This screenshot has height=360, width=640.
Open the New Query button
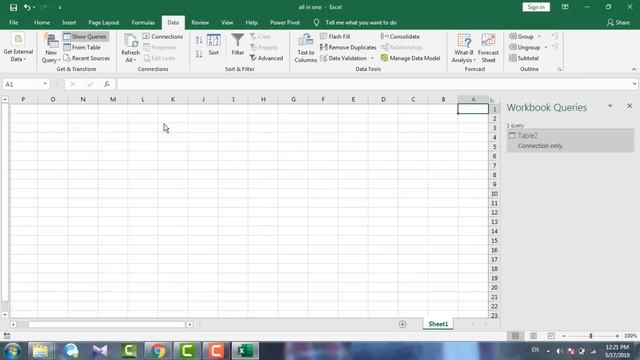(51, 48)
